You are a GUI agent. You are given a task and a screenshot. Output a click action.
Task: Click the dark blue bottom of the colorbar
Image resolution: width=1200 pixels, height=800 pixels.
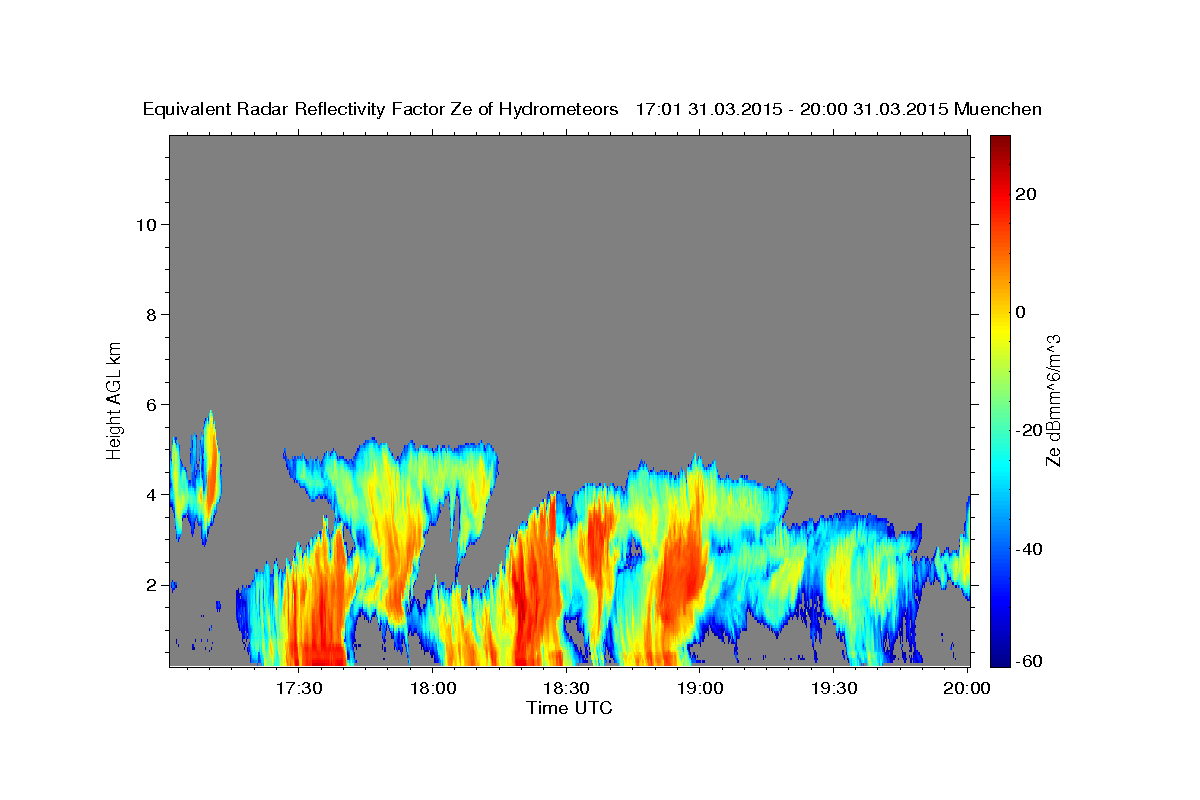[1000, 658]
